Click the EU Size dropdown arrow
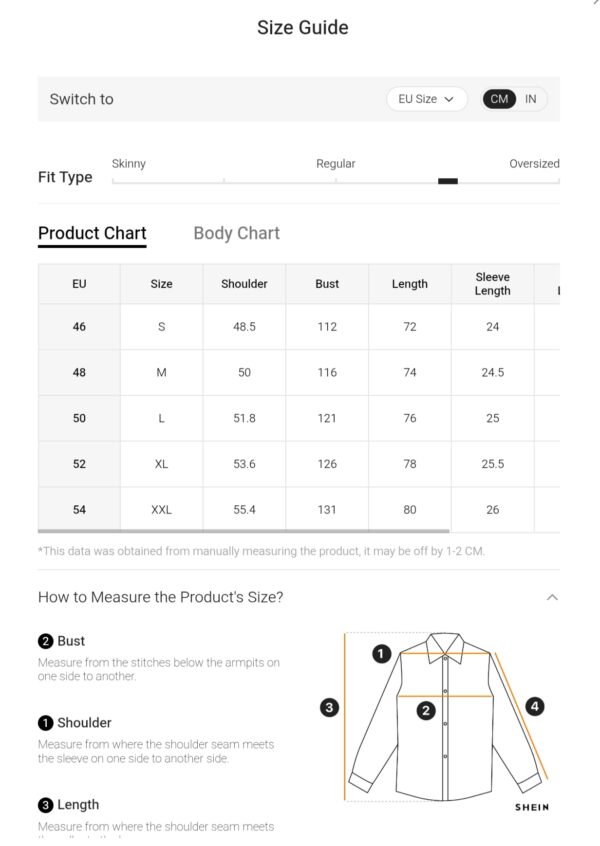The width and height of the screenshot is (600, 846). [449, 99]
